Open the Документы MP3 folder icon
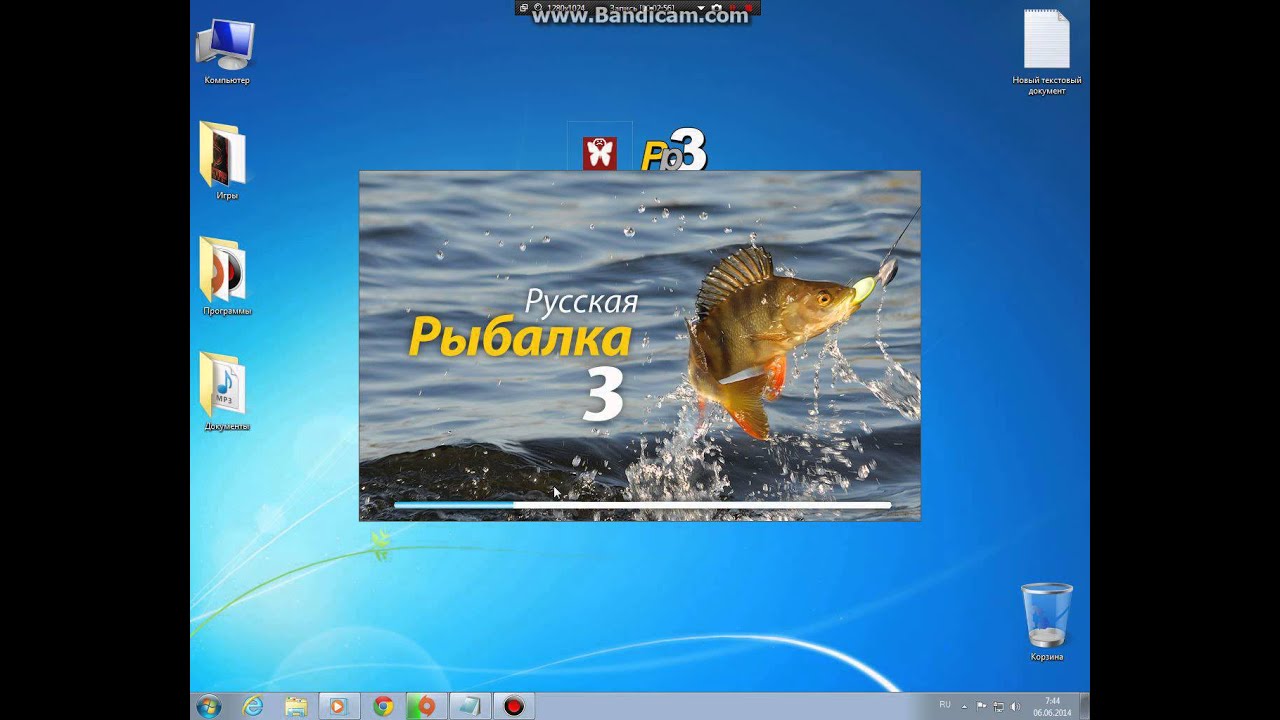 point(227,392)
